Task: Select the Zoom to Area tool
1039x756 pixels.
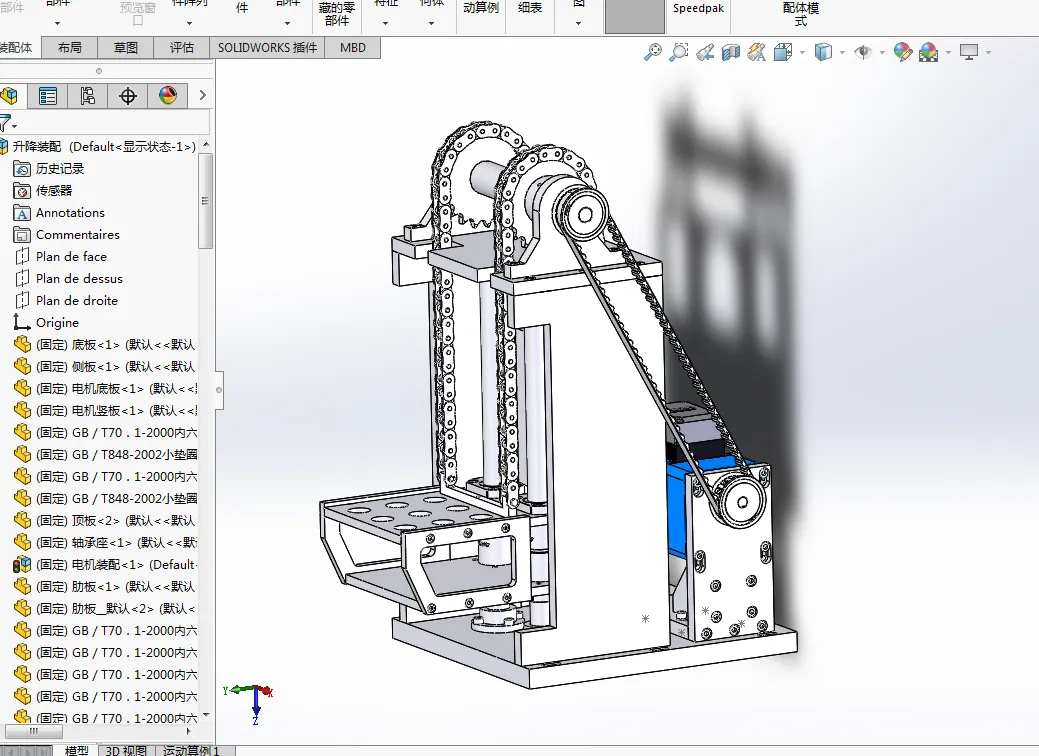Action: tap(679, 52)
